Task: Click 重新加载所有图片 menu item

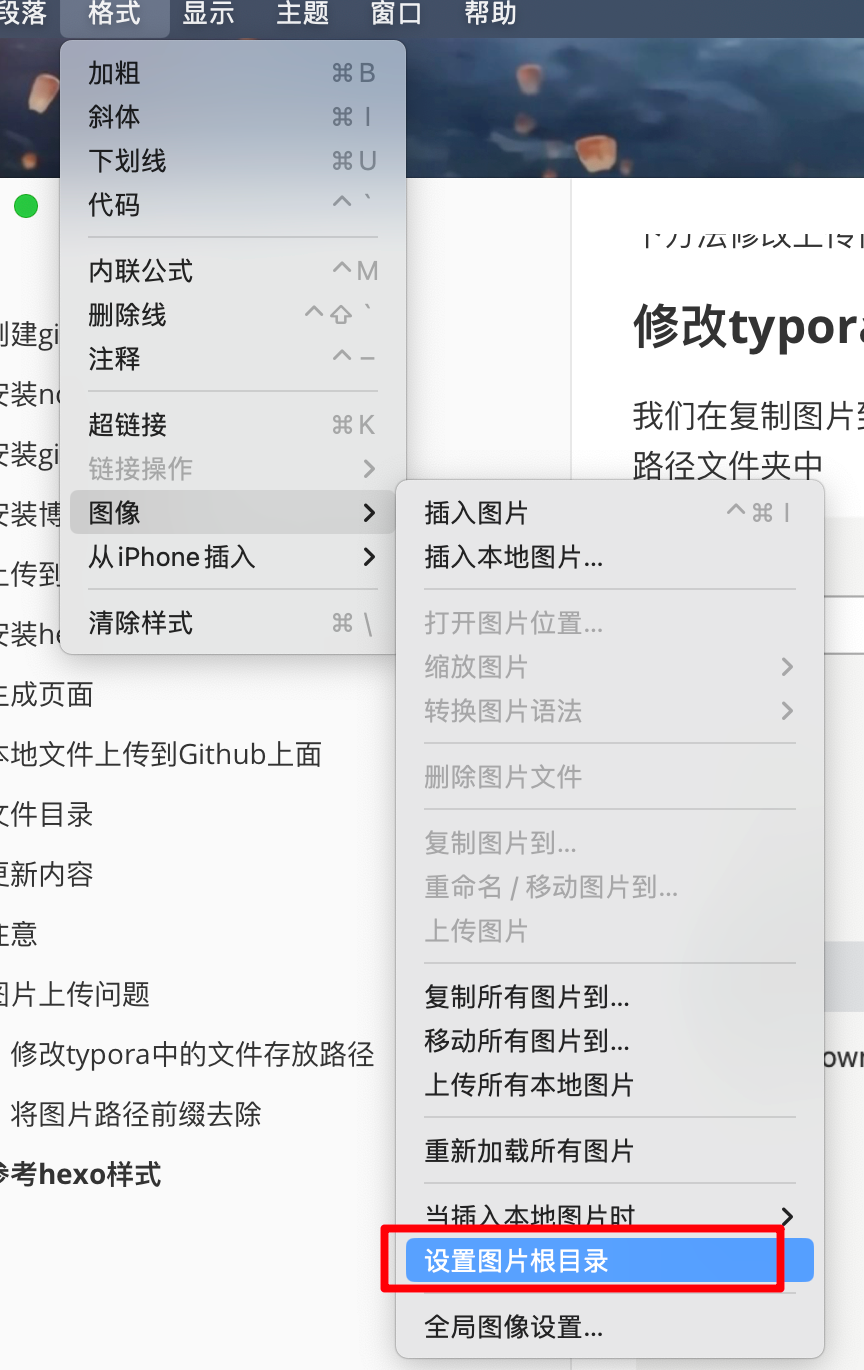Action: click(529, 1151)
